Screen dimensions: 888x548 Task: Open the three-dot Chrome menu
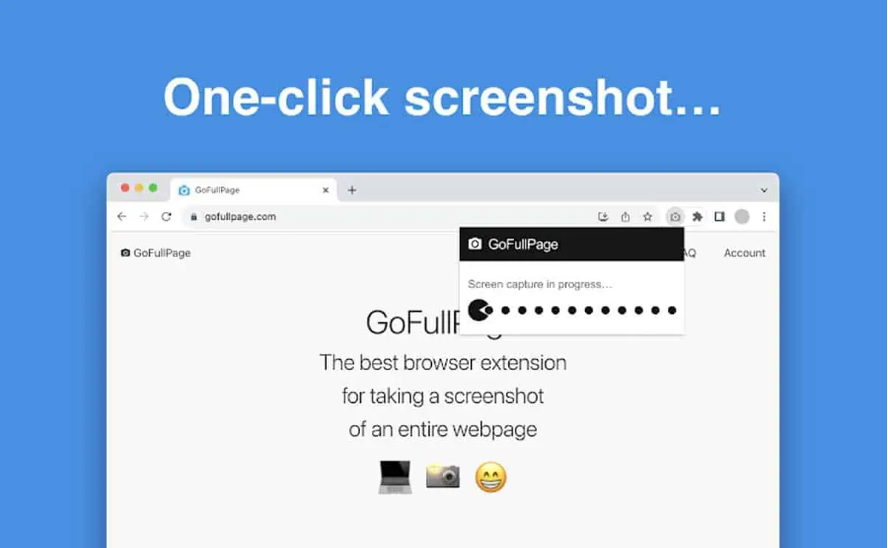764,217
